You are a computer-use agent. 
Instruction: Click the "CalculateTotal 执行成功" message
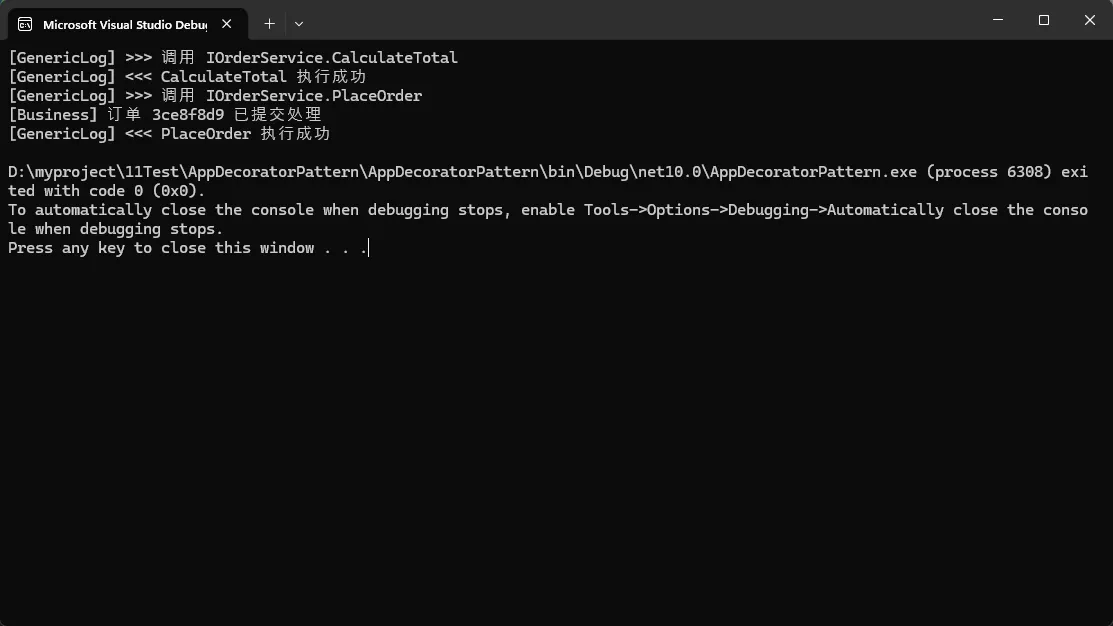pyautogui.click(x=263, y=77)
